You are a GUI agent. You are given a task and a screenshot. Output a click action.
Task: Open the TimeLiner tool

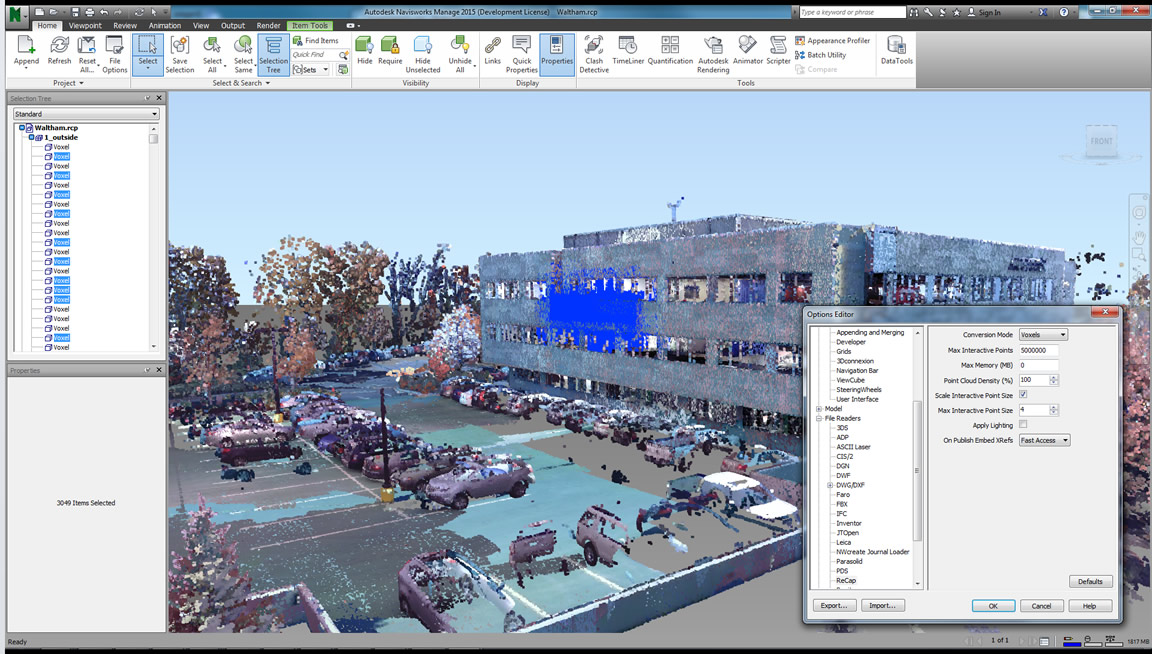tap(628, 50)
